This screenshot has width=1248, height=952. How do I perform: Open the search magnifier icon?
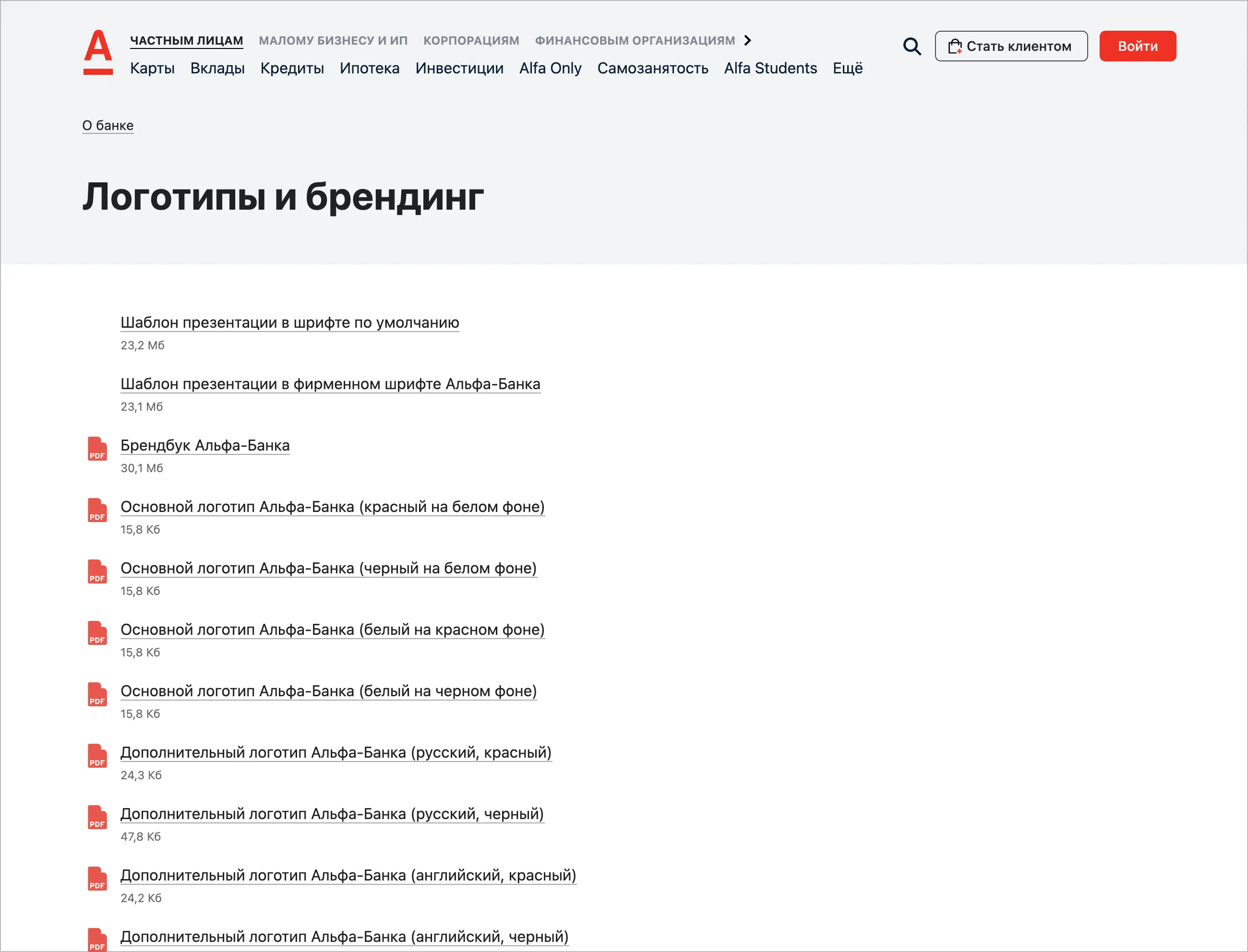(x=912, y=47)
